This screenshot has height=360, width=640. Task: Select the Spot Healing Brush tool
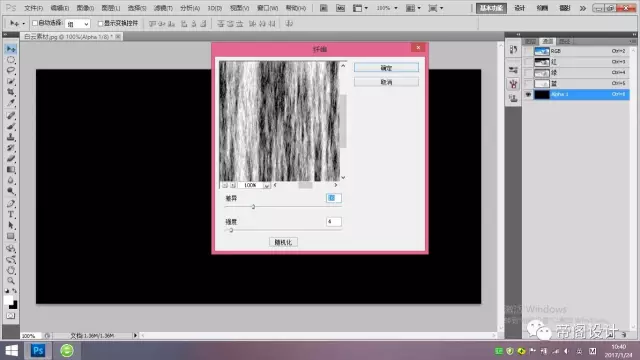tap(11, 116)
